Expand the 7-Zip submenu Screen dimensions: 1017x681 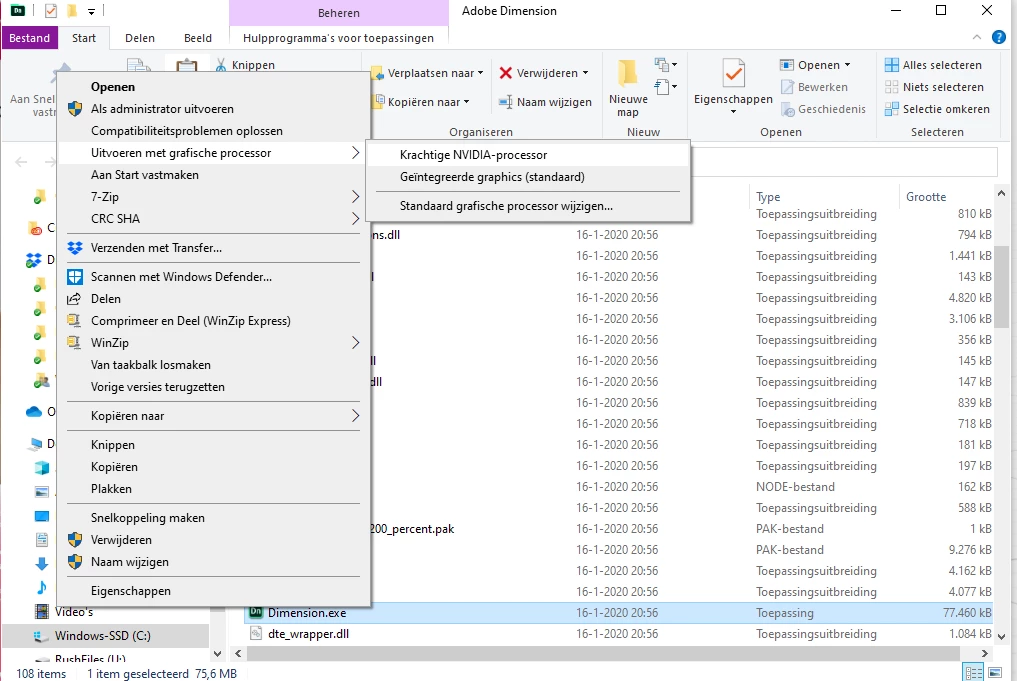click(x=214, y=197)
